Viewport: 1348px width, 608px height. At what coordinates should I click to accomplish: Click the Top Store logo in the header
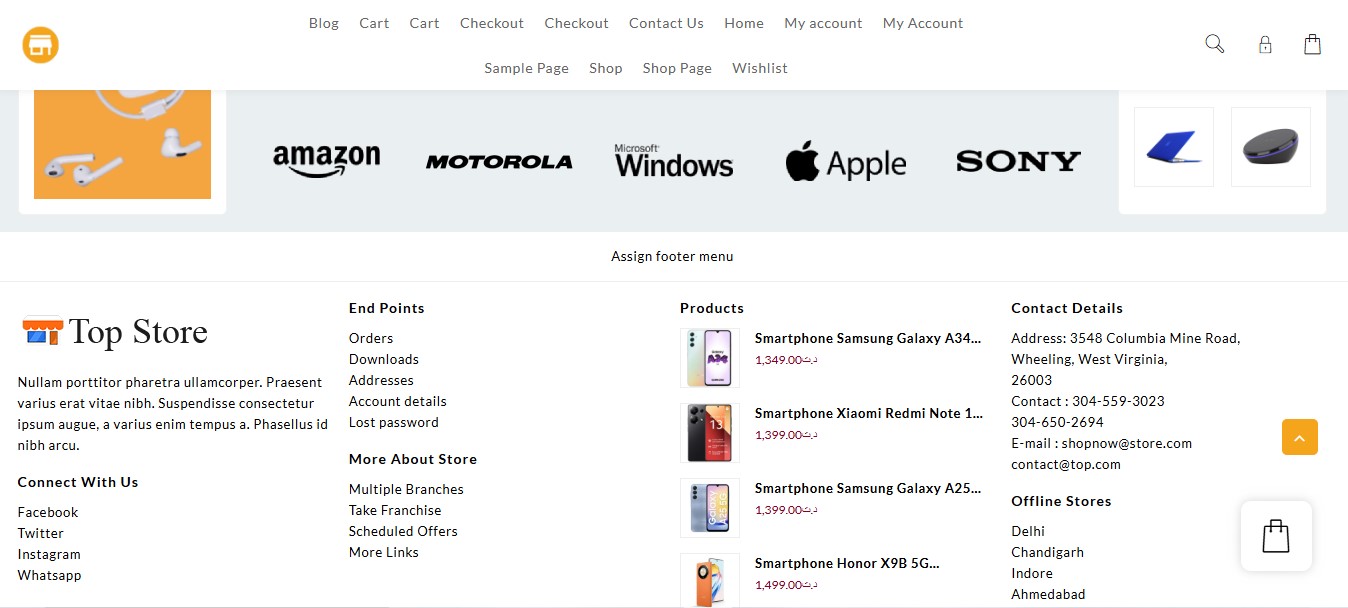pyautogui.click(x=40, y=44)
